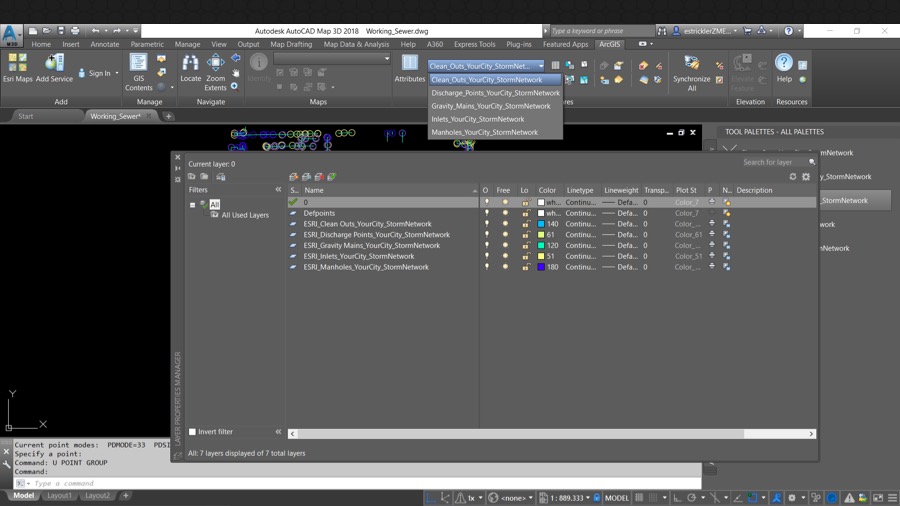Click the Locate binoculars tool
900x506 pixels.
(191, 68)
